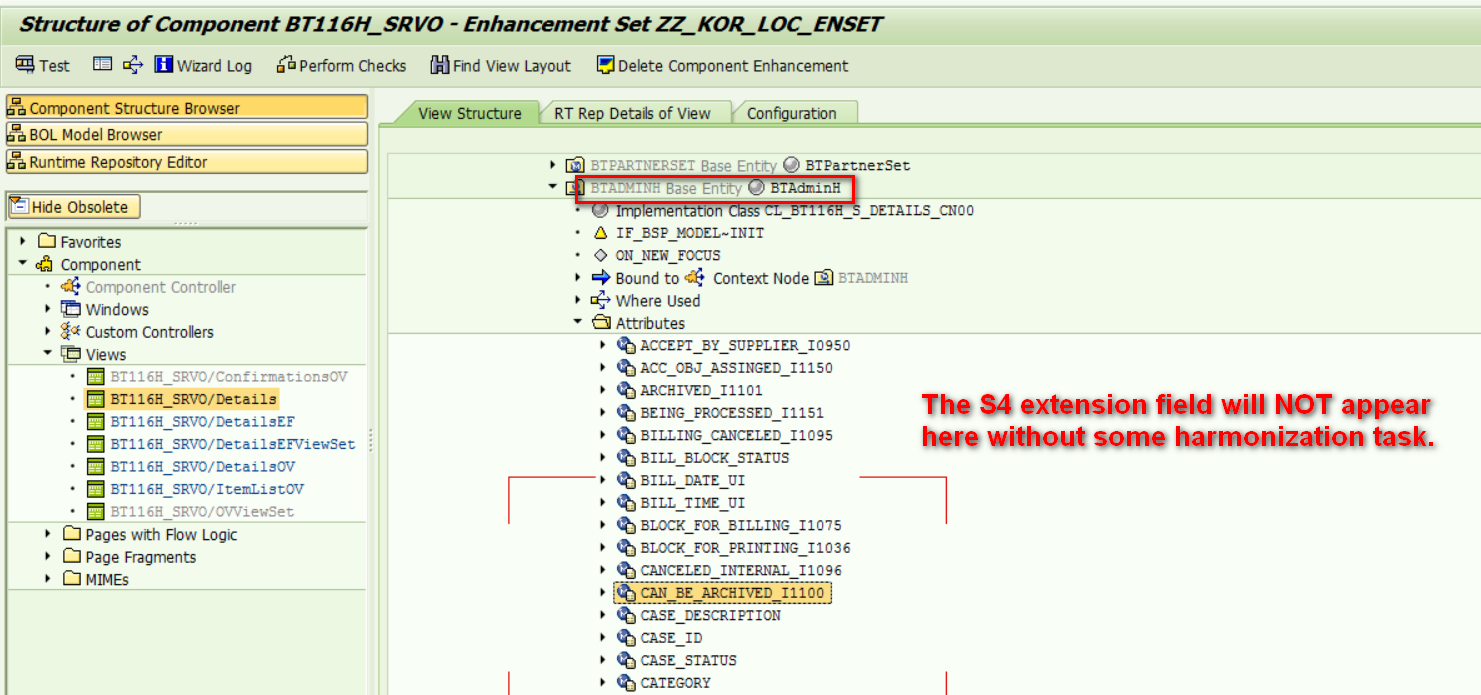This screenshot has width=1481, height=695.
Task: Click the ACCEPT_BY_SUPPLIER_I0950 attribute icon
Action: tap(626, 345)
